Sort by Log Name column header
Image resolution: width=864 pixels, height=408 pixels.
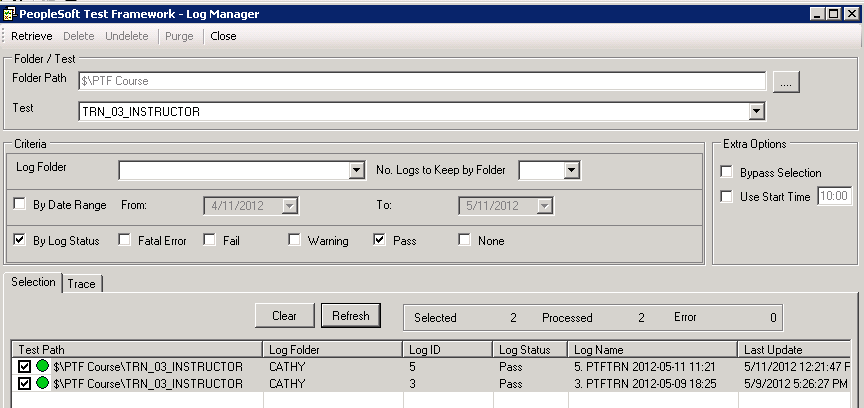(653, 350)
